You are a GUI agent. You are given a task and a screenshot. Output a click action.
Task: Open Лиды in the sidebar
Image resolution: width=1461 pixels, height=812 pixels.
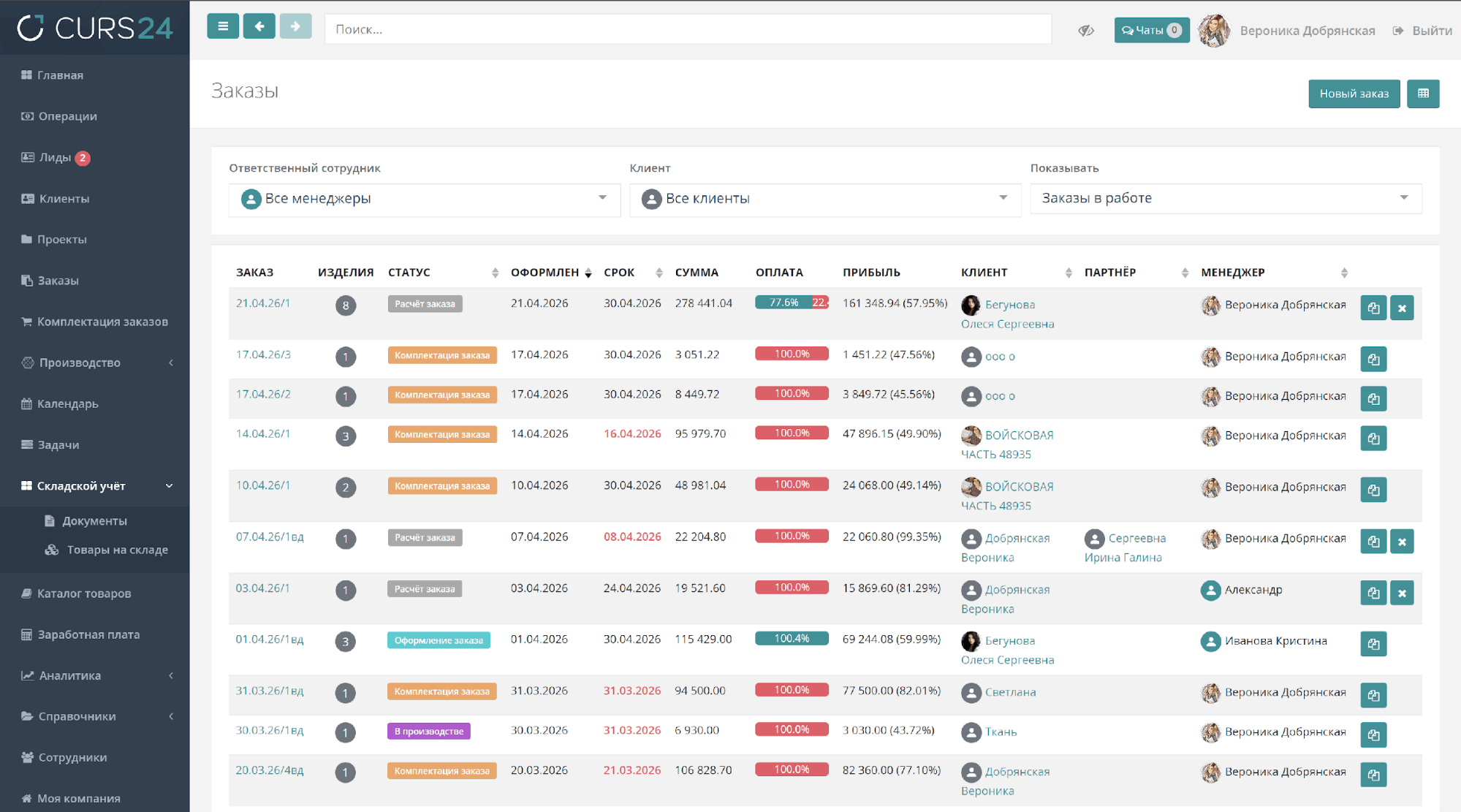pos(56,158)
